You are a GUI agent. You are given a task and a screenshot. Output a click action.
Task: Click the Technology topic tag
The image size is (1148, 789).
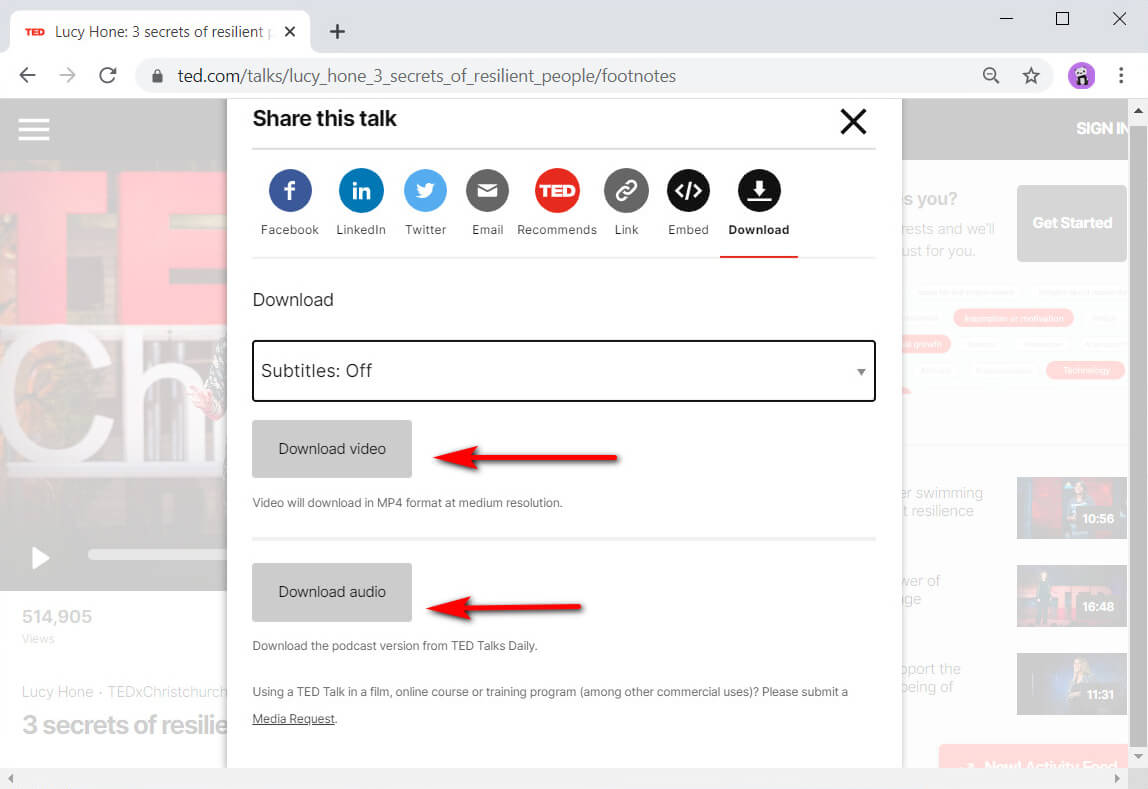(x=1086, y=370)
